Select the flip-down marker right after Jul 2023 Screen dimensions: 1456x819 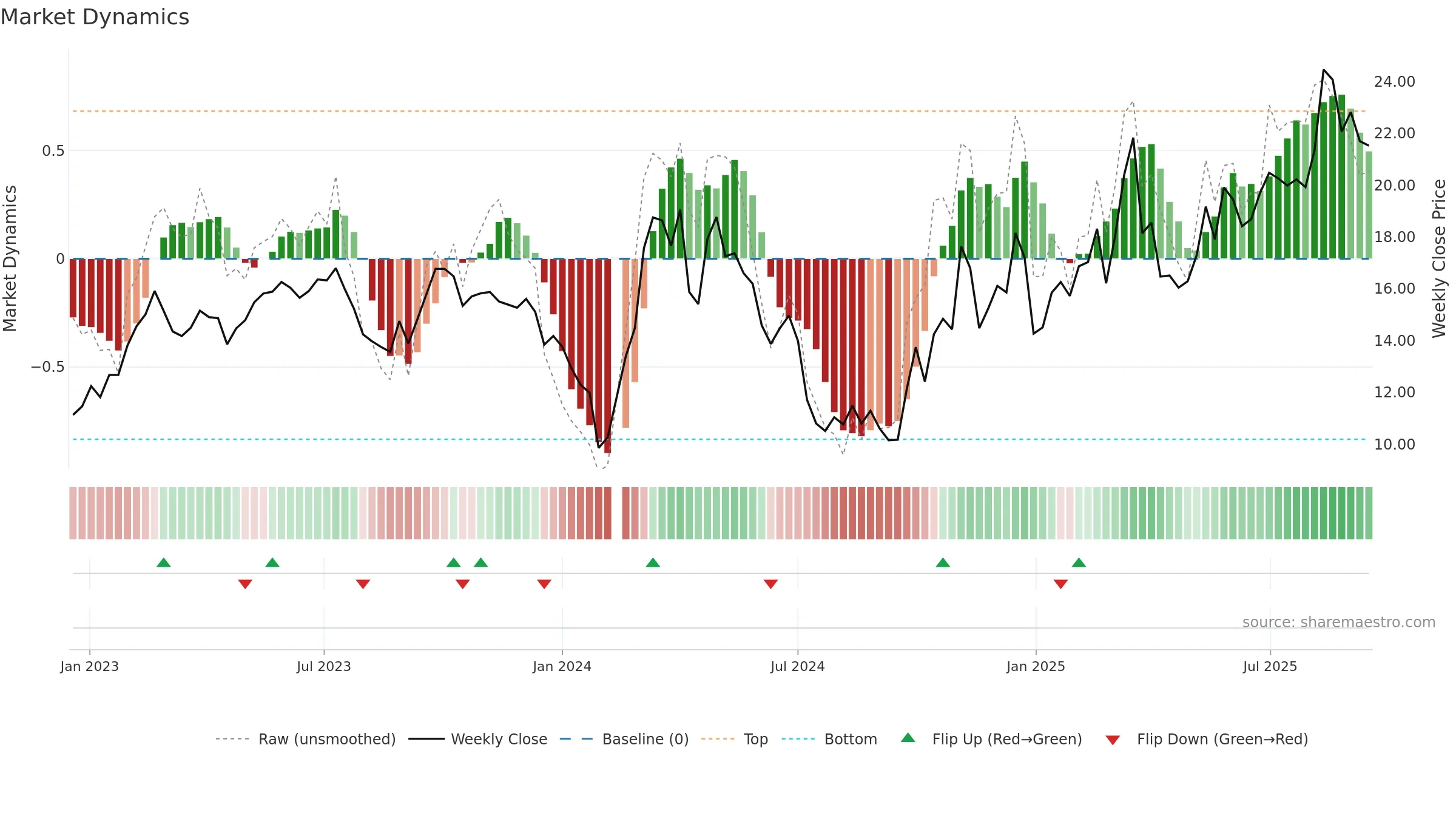coord(363,584)
